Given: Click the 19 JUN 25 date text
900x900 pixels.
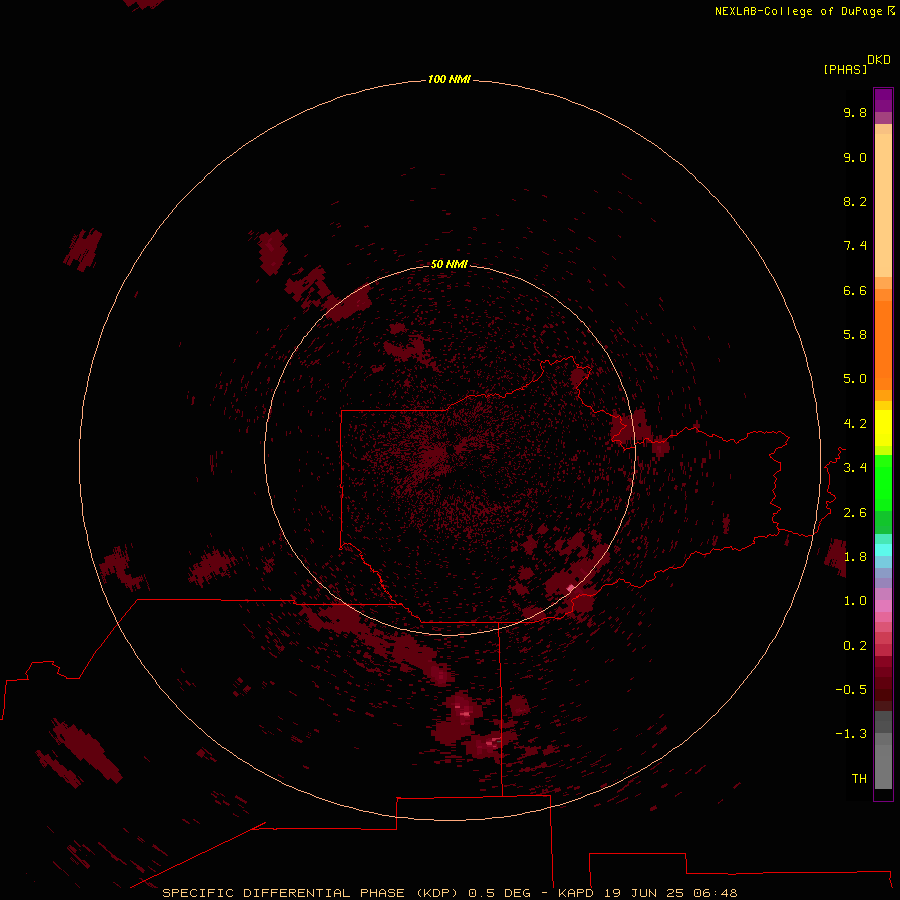Looking at the screenshot, I should coord(644,893).
